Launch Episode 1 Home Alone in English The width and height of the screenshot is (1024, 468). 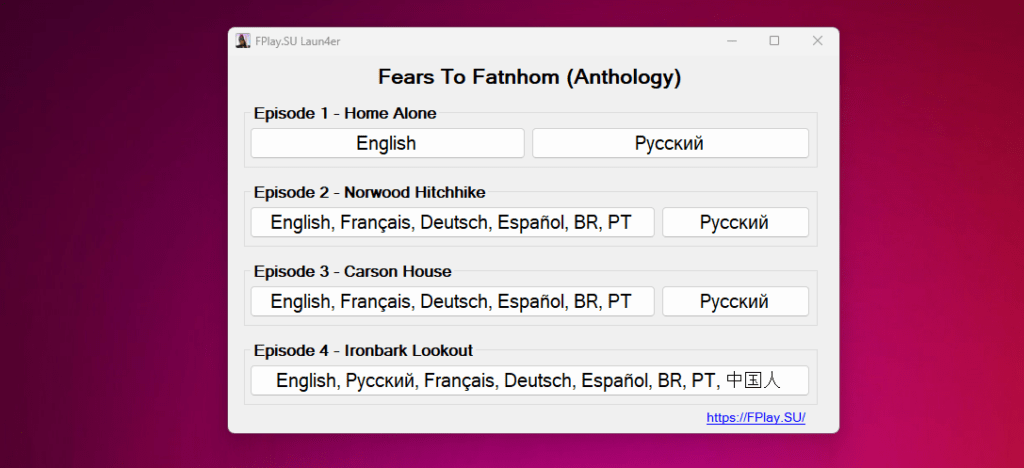[387, 143]
